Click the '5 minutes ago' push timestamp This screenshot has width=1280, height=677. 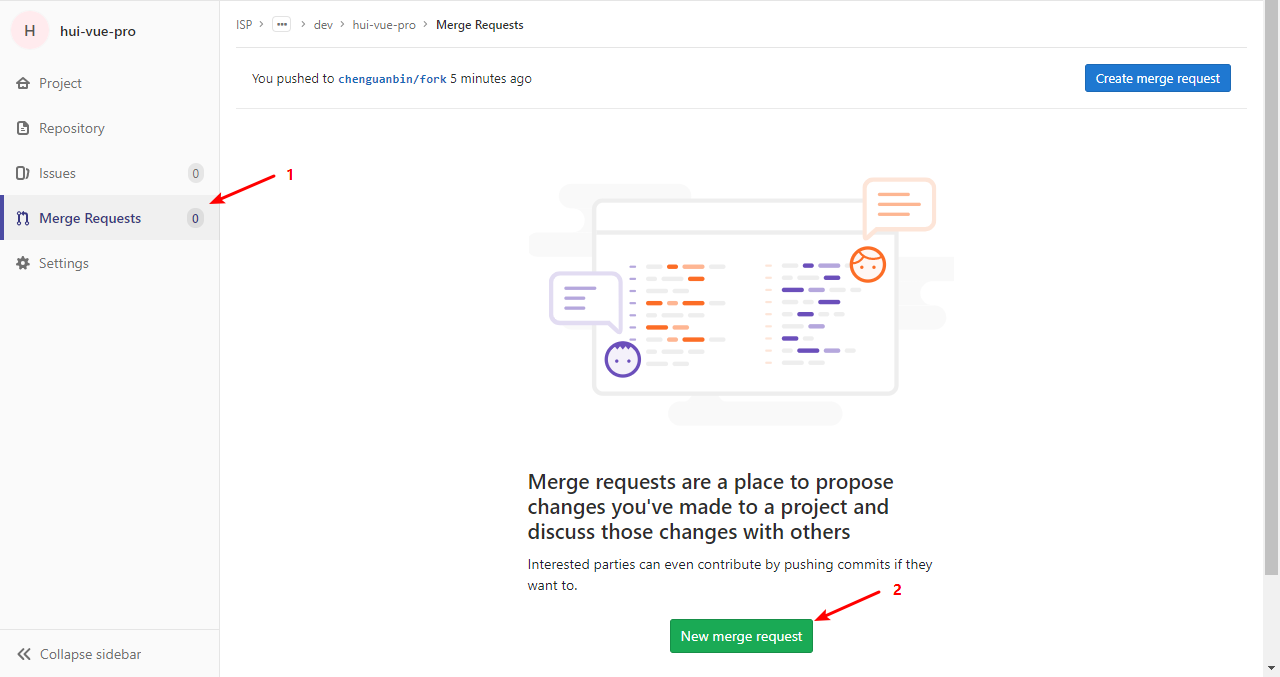(x=491, y=79)
